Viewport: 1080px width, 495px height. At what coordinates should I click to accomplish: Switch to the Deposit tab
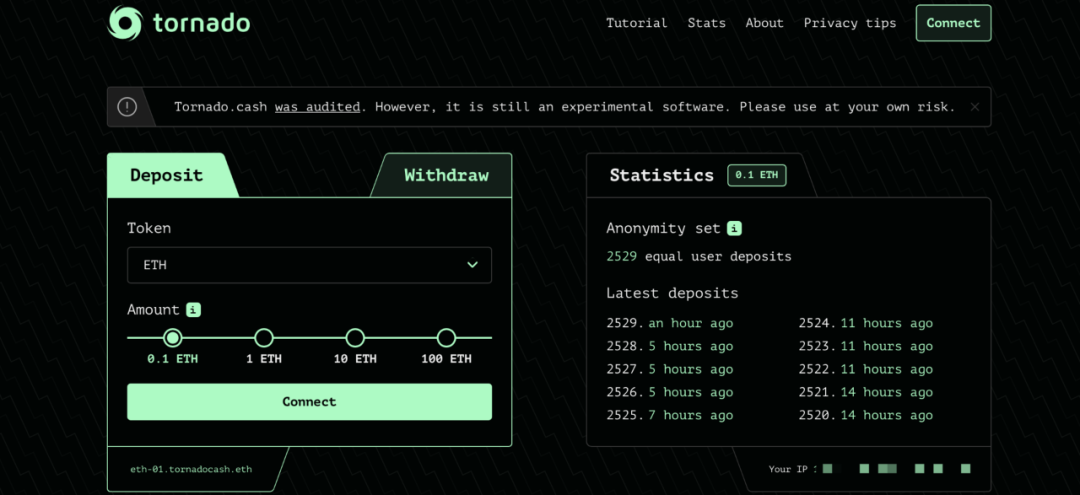point(166,176)
